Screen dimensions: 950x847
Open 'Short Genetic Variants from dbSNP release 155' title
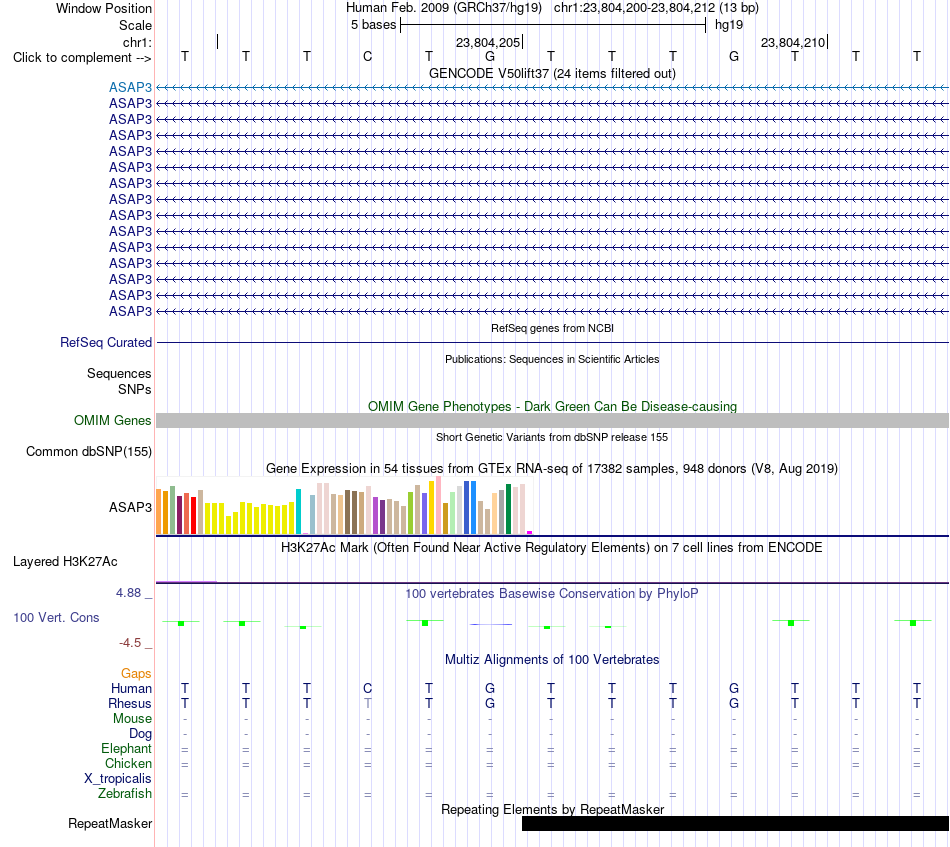552,437
